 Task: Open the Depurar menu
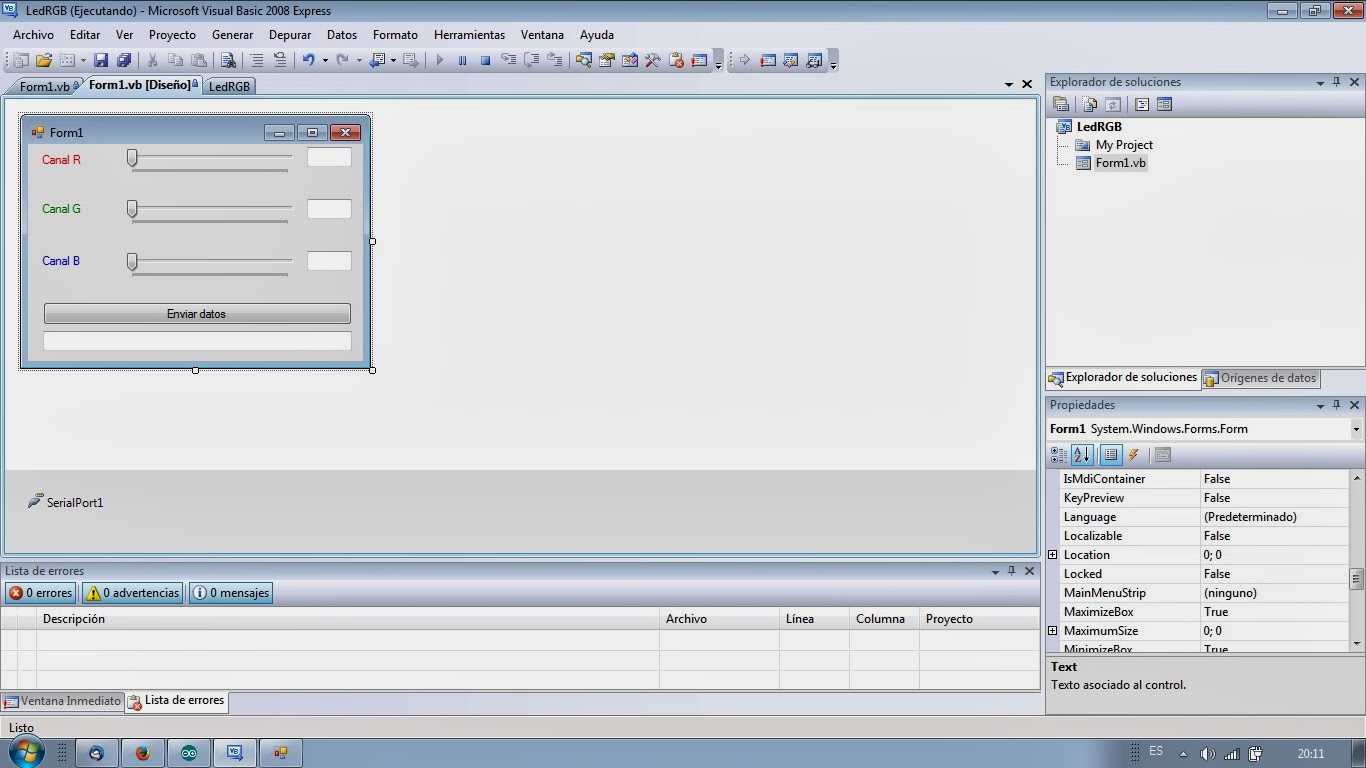point(290,34)
